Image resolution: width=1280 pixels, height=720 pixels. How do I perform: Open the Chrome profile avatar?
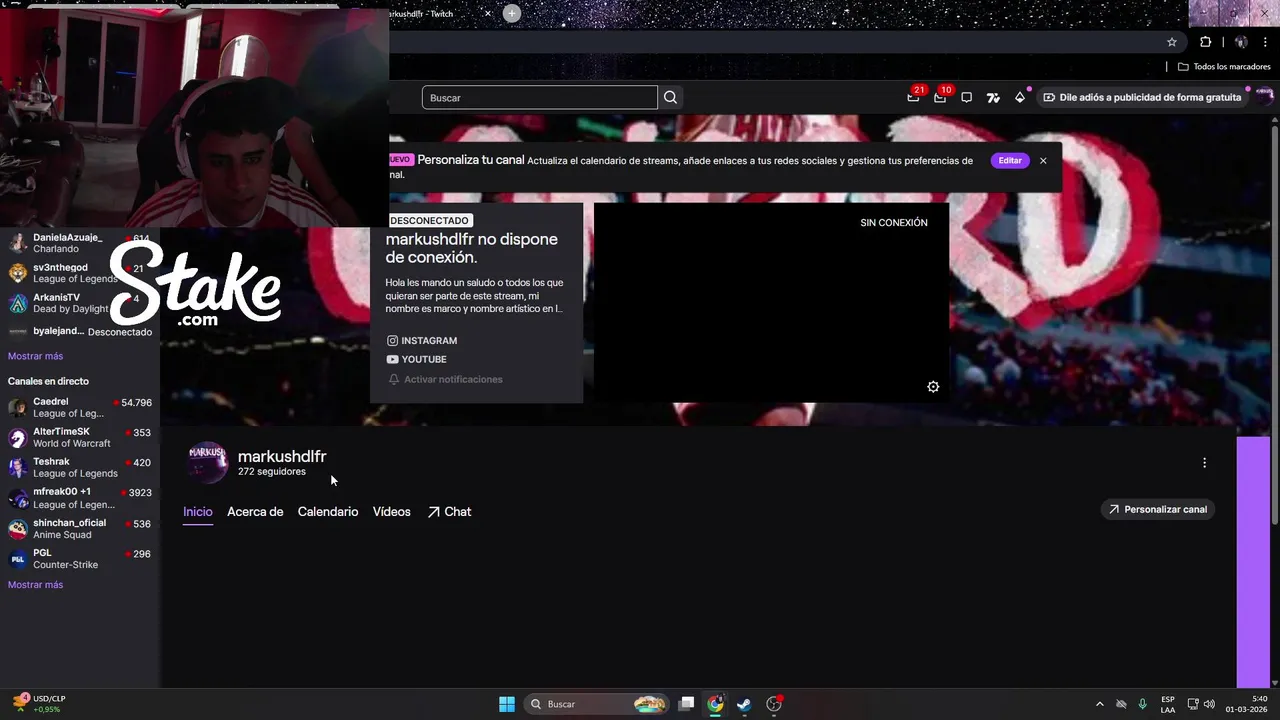1241,42
